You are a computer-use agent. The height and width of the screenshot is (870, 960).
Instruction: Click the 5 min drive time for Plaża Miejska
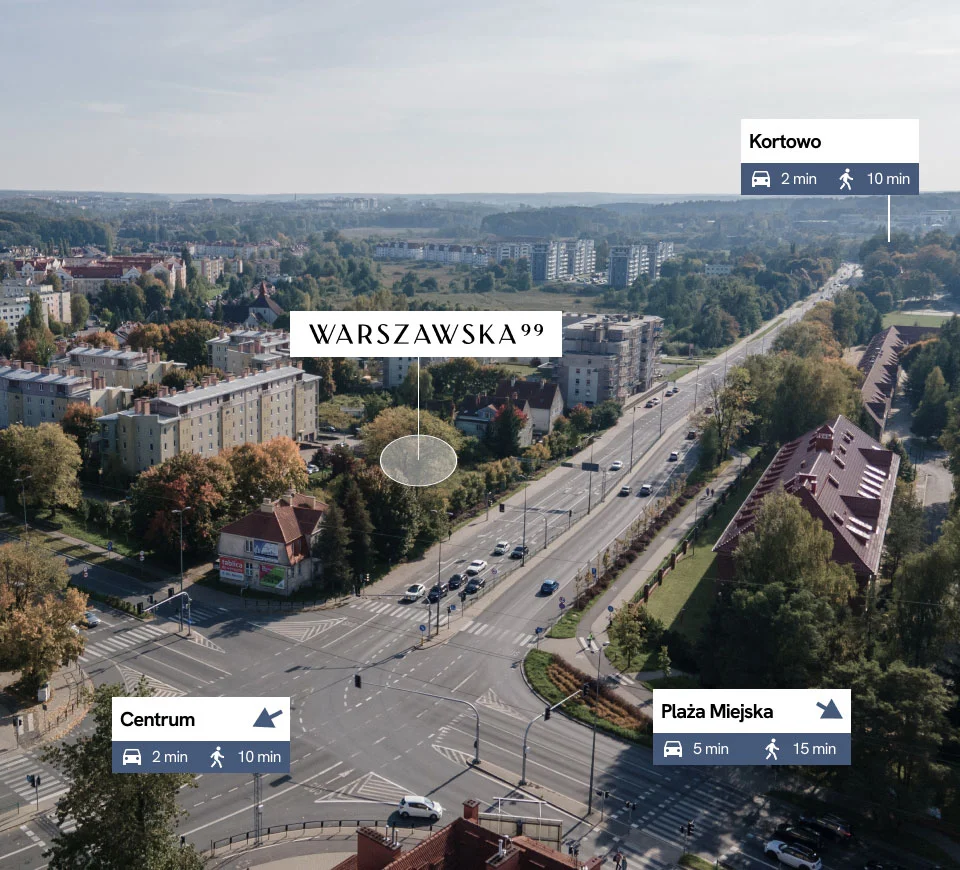pos(711,749)
